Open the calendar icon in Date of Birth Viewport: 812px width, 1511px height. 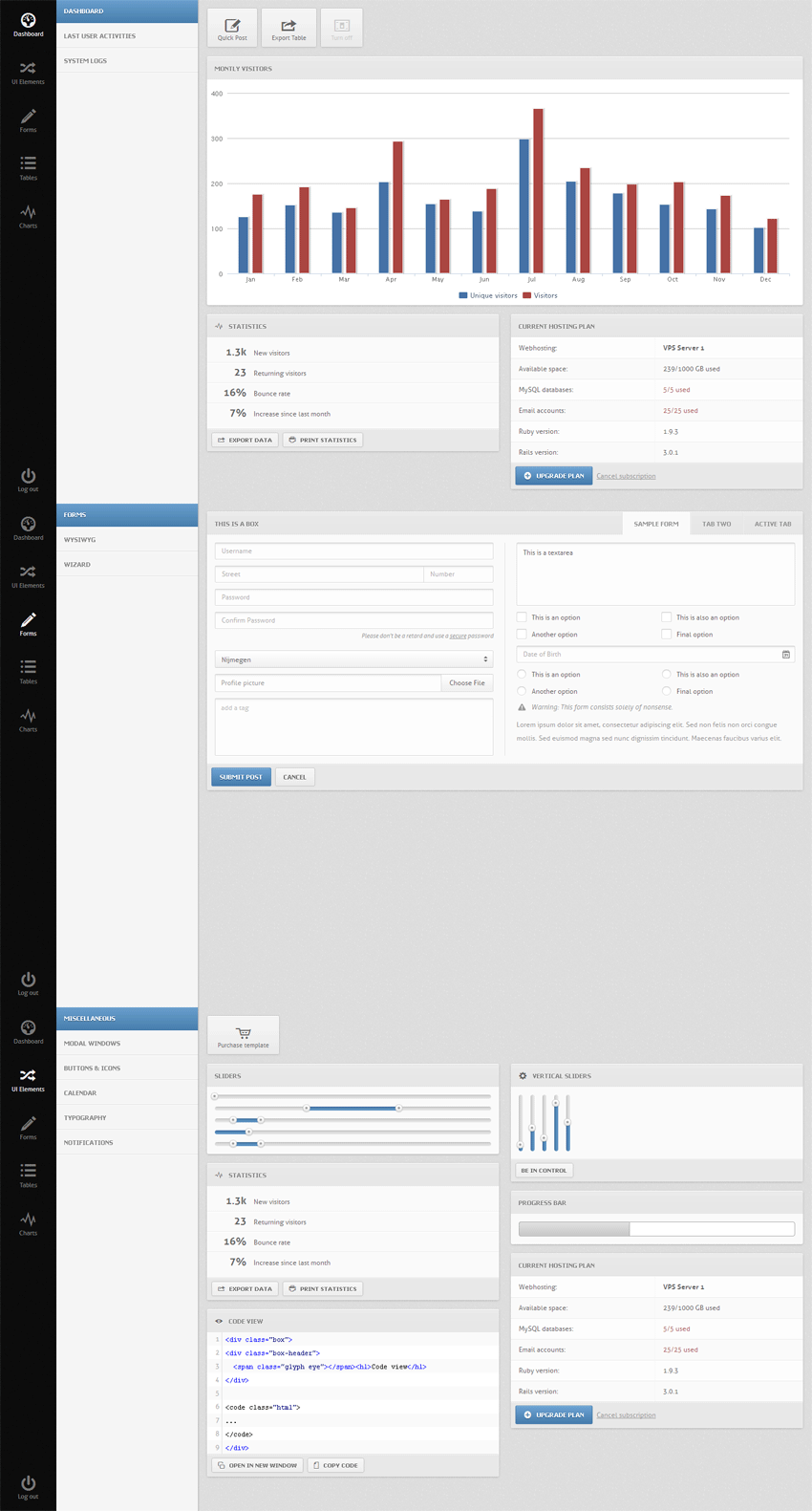click(x=786, y=655)
